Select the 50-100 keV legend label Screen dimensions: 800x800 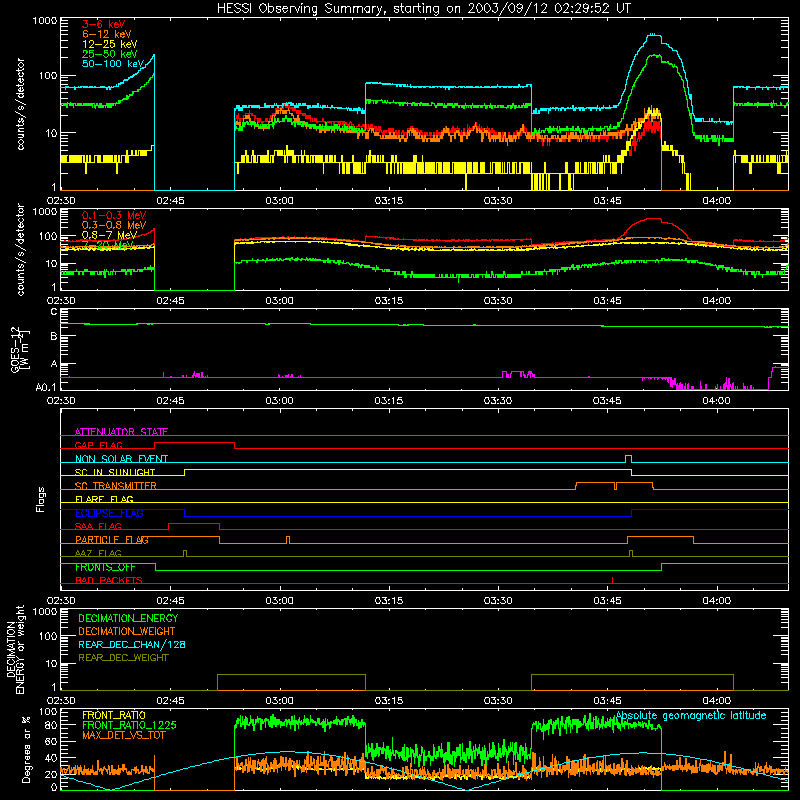pyautogui.click(x=113, y=64)
